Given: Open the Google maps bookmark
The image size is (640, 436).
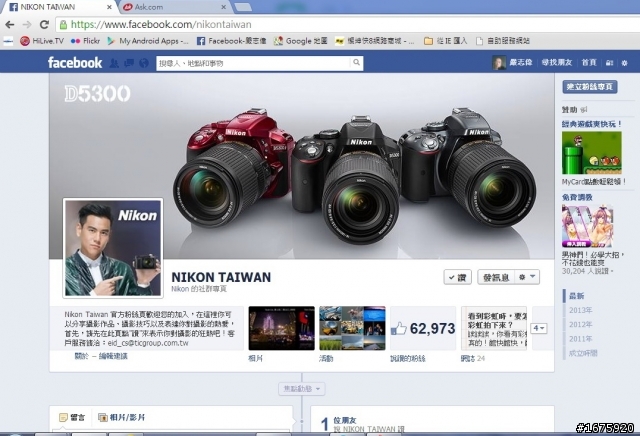Looking at the screenshot, I should click(x=301, y=41).
